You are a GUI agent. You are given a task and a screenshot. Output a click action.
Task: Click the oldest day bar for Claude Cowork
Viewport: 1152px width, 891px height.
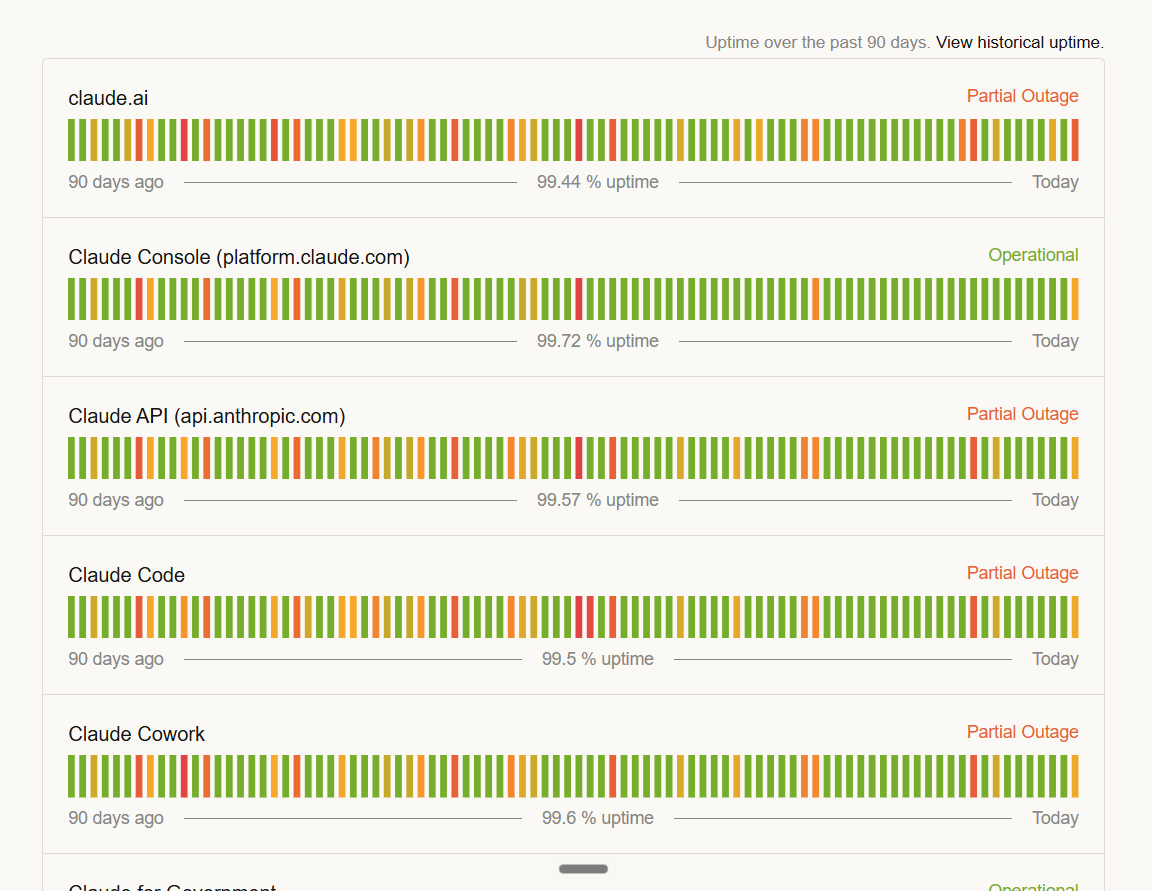click(71, 776)
